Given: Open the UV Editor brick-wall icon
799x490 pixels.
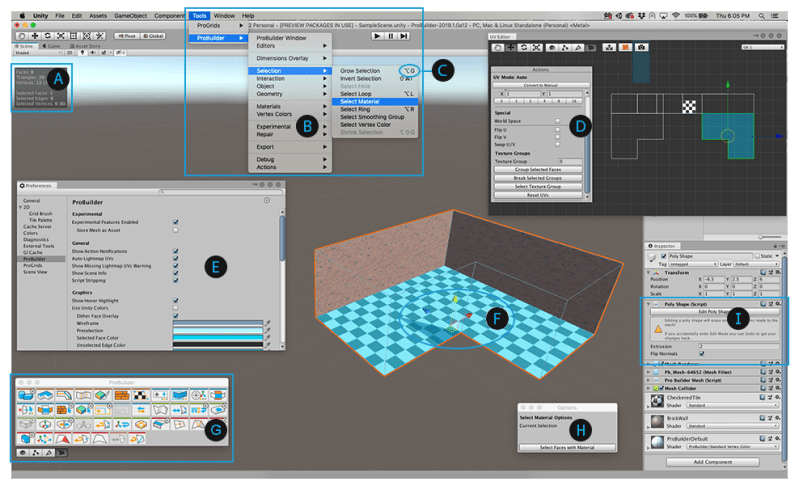Looking at the screenshot, I should click(122, 395).
